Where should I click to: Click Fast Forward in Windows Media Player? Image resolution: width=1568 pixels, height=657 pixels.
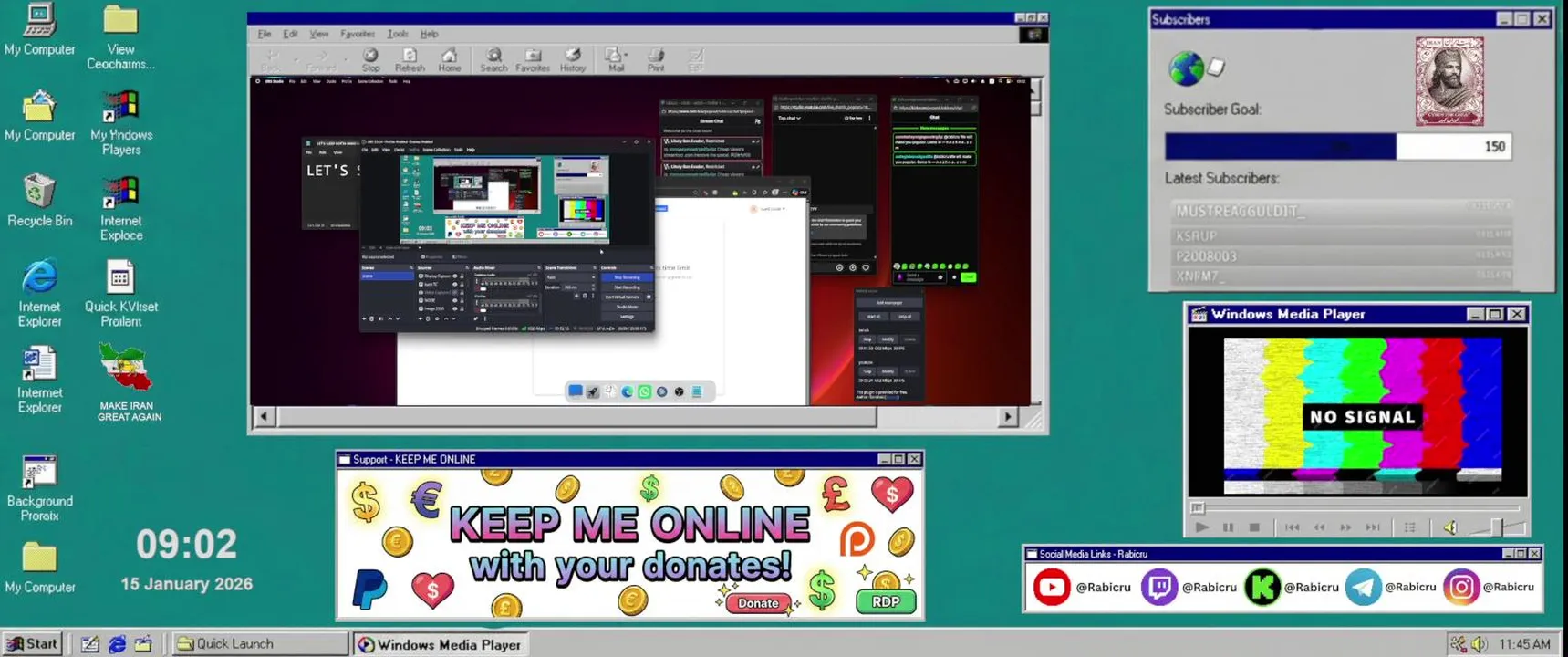[x=1345, y=527]
